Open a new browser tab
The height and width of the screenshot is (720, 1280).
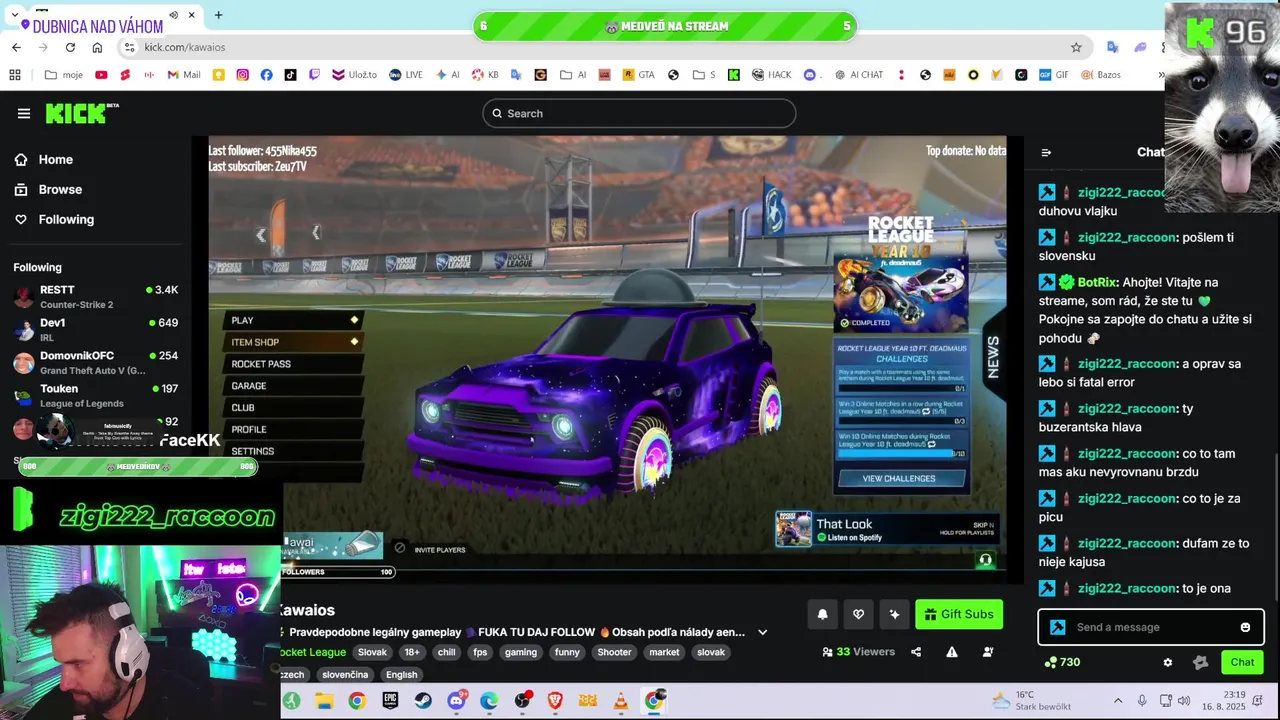coord(218,15)
